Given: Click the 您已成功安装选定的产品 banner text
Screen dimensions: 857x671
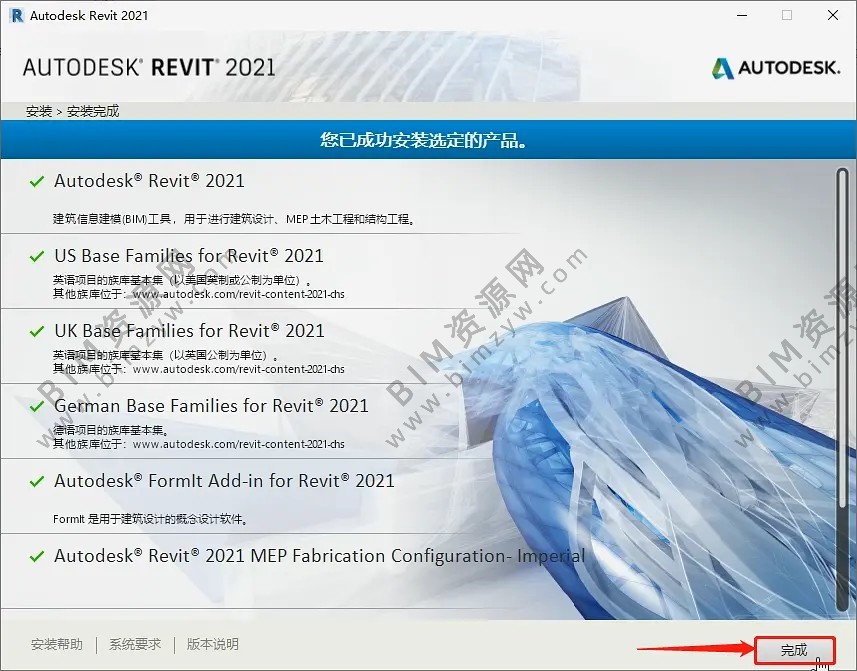Looking at the screenshot, I should (424, 140).
